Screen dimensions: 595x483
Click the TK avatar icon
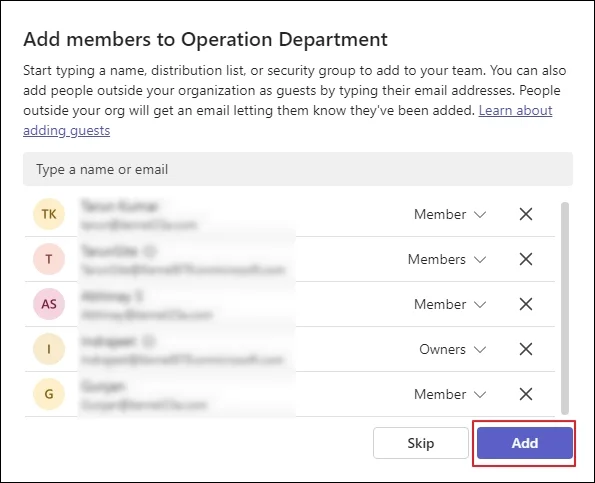(x=49, y=214)
